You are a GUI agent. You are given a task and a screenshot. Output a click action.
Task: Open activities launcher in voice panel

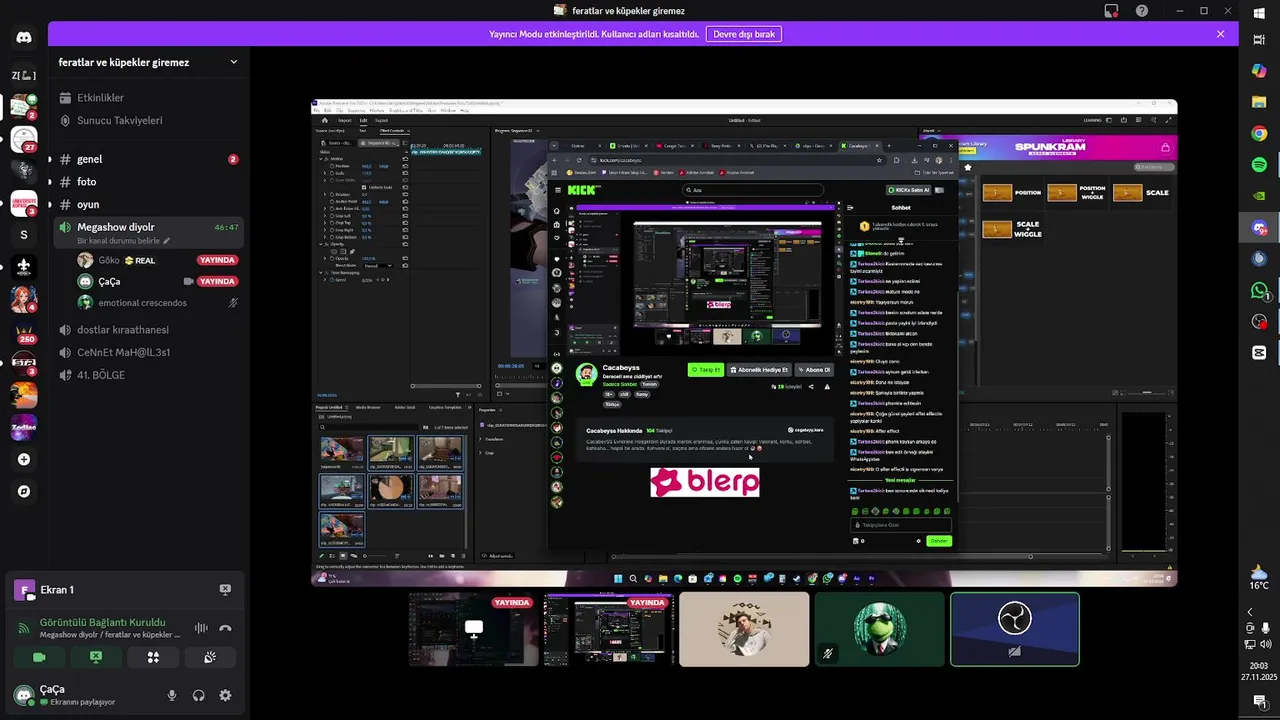153,657
